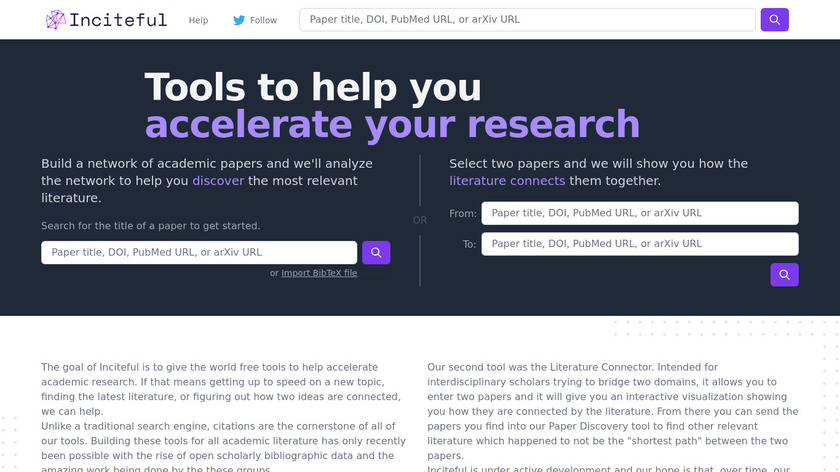The image size is (840, 472).
Task: Click the 'Tools to help you' heading
Action: (313, 88)
